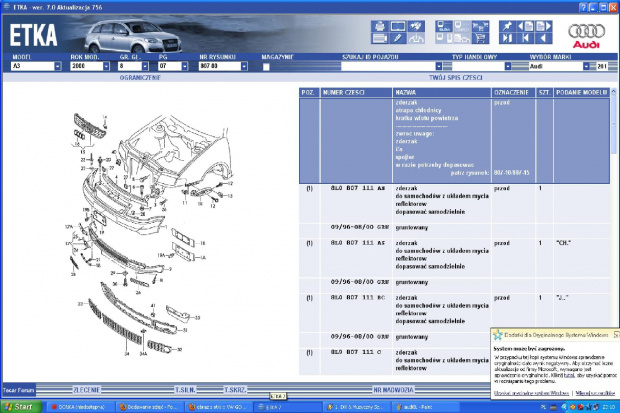Image resolution: width=620 pixels, height=413 pixels.
Task: Open the single shopping cart icon
Action: click(480, 38)
